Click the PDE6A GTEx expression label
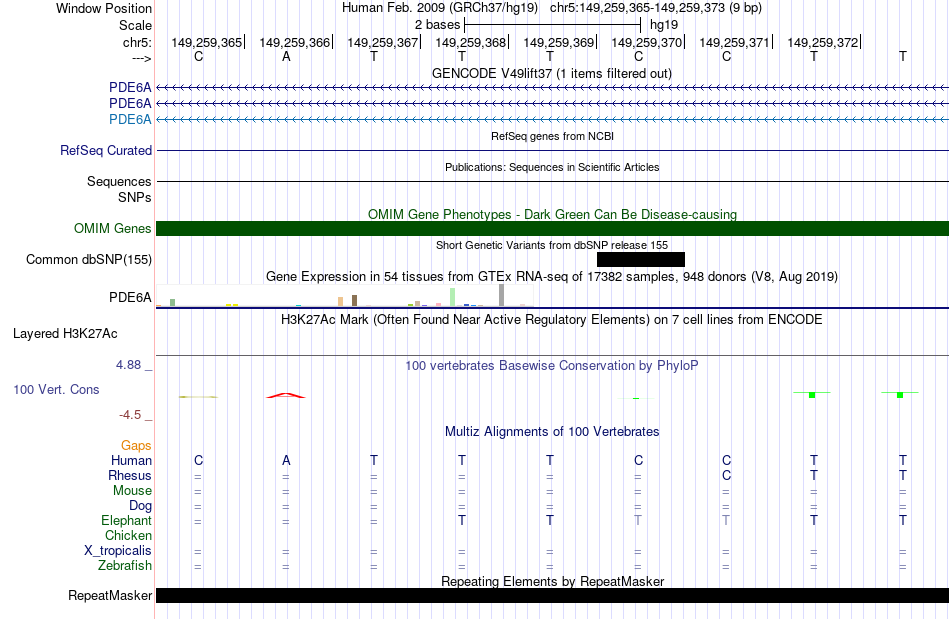The width and height of the screenshot is (950, 619). (130, 297)
